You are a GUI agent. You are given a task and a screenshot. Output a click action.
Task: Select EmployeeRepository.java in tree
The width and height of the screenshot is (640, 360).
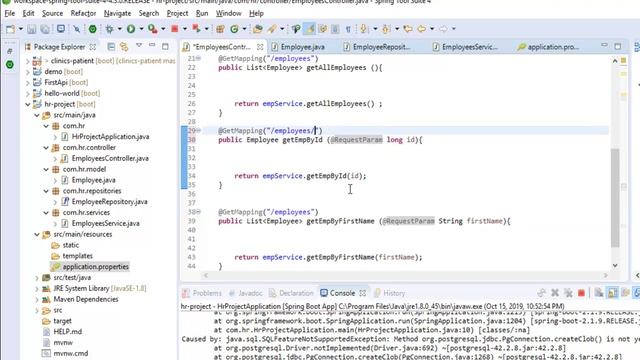(x=109, y=202)
